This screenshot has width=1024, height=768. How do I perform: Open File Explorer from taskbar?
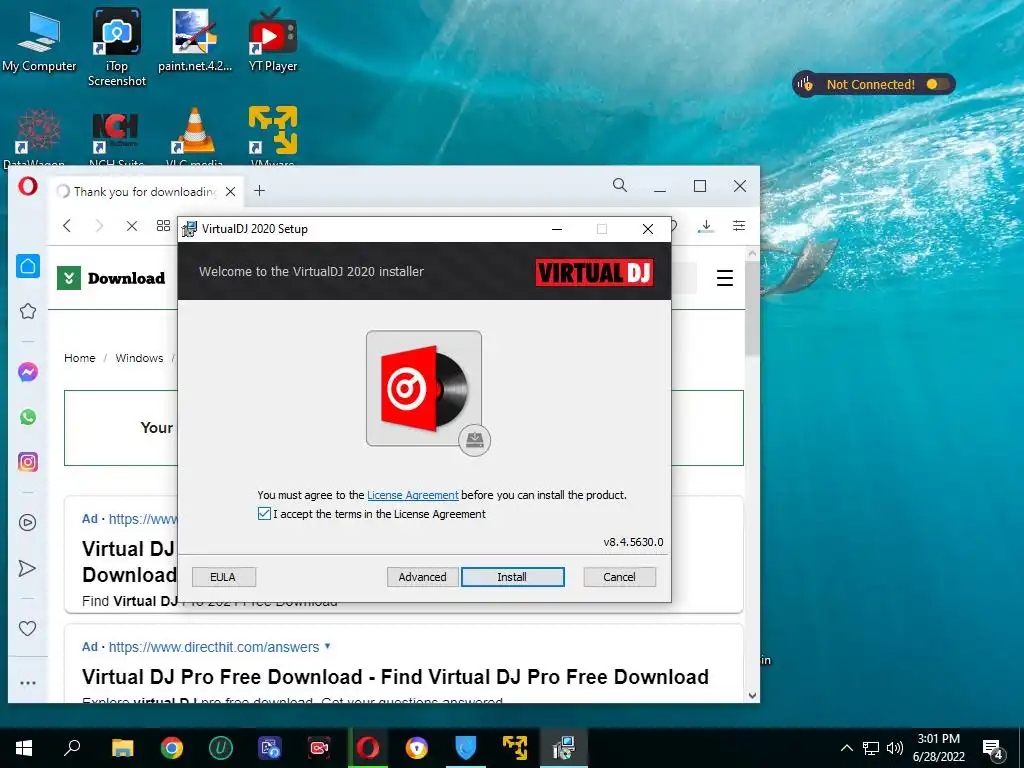[122, 748]
